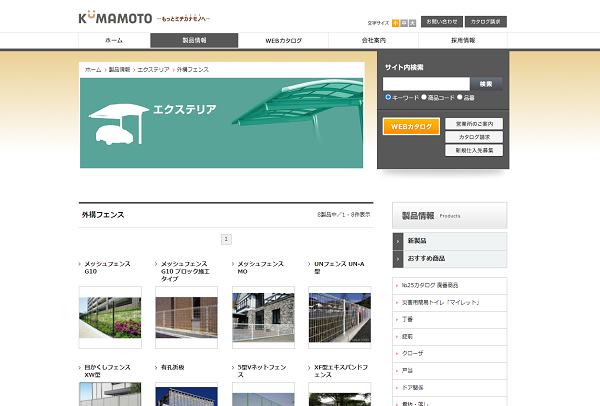The height and width of the screenshot is (406, 600).
Task: Click the カタログ請求 header button
Action: [486, 22]
